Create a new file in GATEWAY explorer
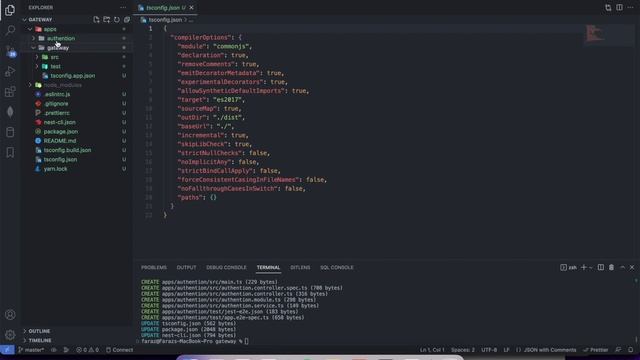Screen dimensions: 640x360 pos(96,19)
